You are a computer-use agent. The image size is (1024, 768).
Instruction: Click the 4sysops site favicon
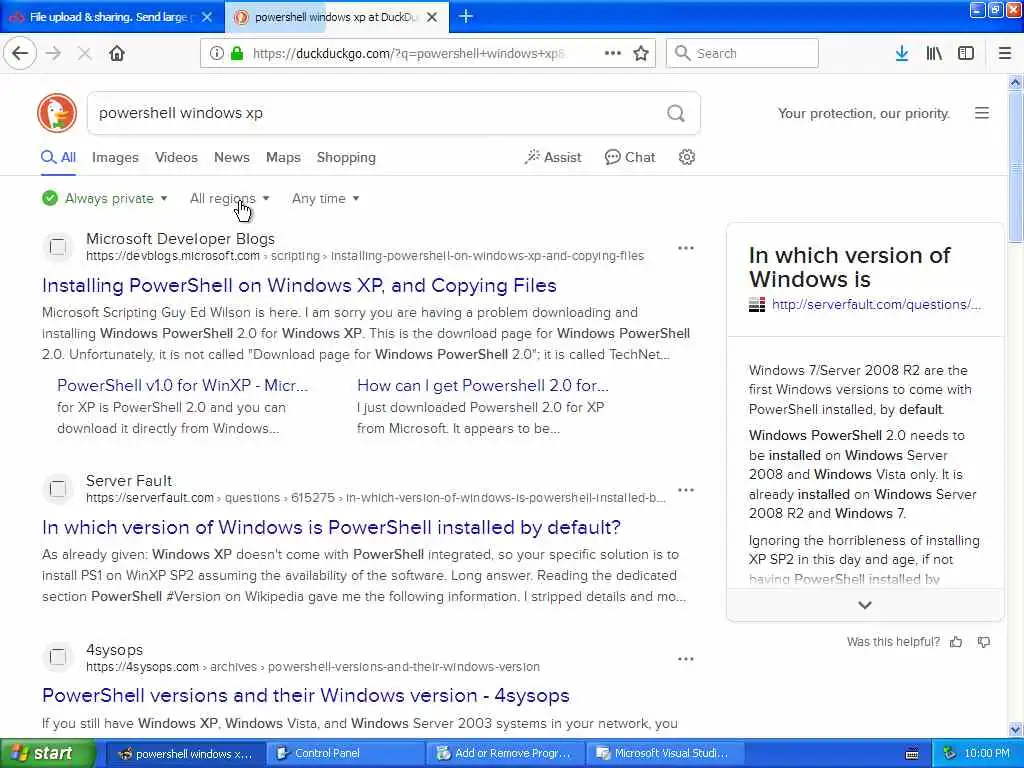(57, 657)
